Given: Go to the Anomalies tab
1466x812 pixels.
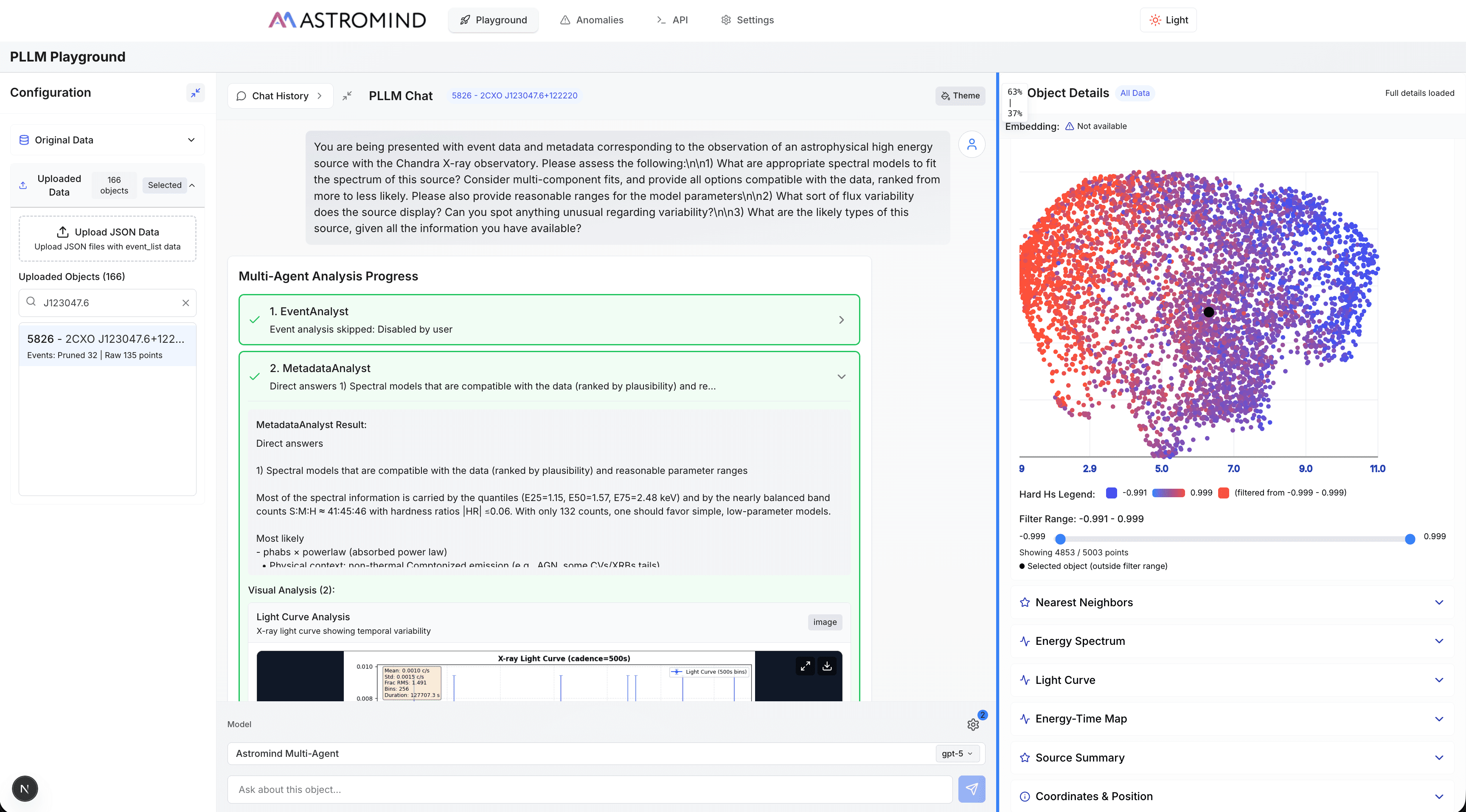Looking at the screenshot, I should click(x=592, y=20).
